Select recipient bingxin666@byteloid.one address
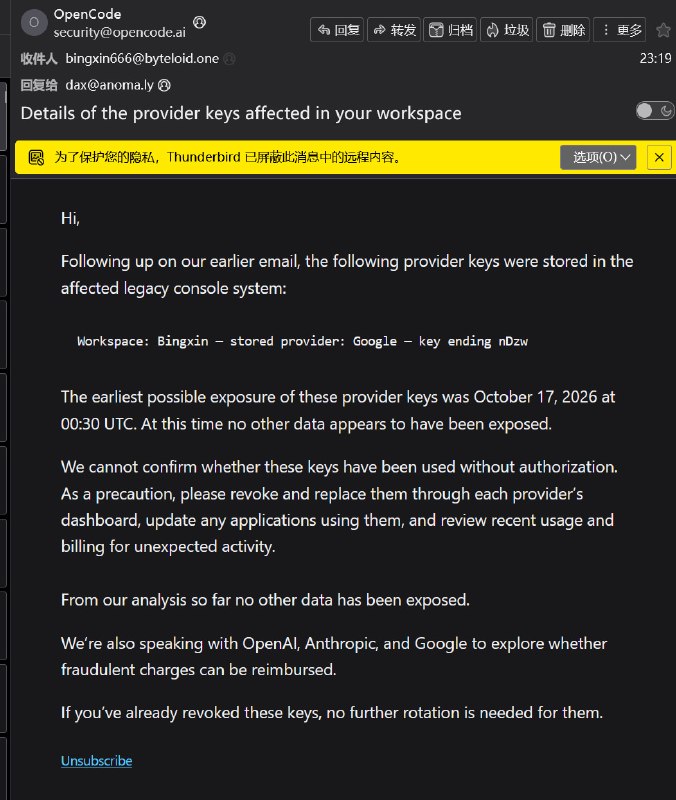The height and width of the screenshot is (800, 676). [142, 59]
